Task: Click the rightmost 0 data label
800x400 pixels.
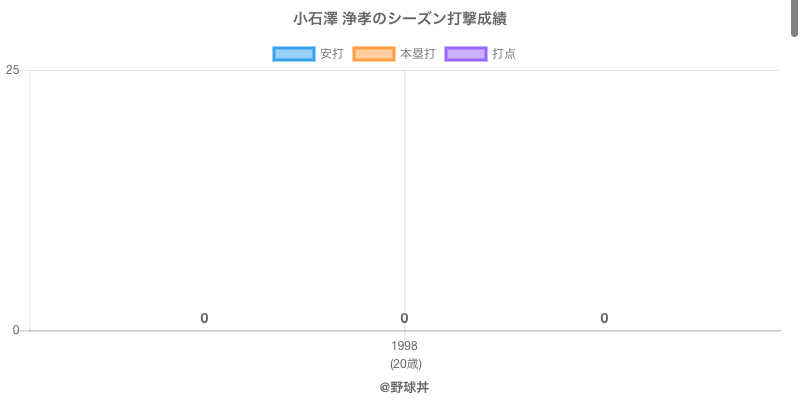Action: pos(604,319)
